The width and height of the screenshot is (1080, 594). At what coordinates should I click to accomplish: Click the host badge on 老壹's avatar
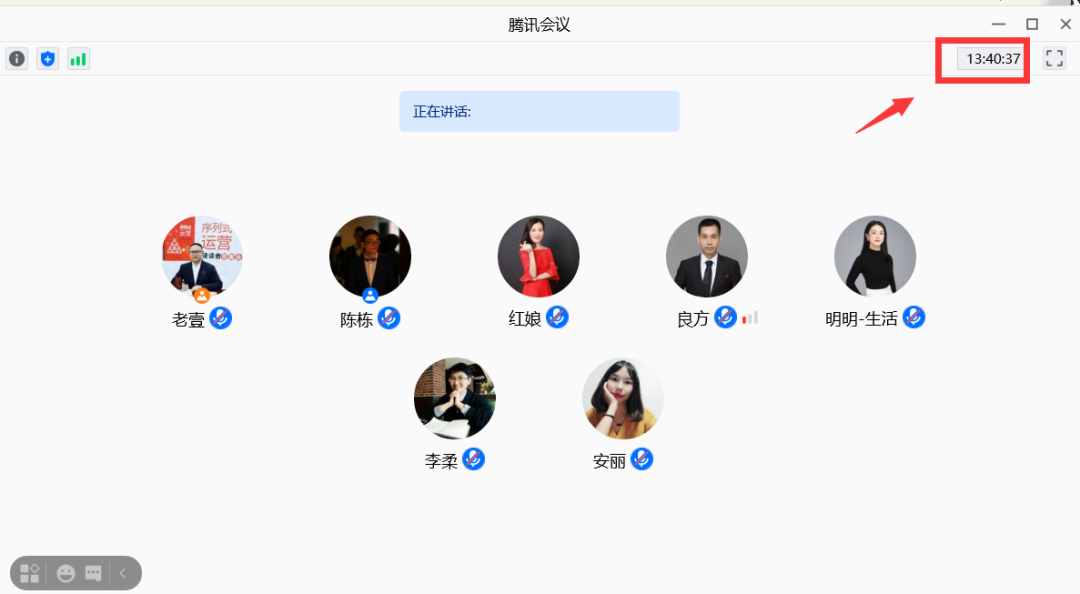[x=202, y=296]
